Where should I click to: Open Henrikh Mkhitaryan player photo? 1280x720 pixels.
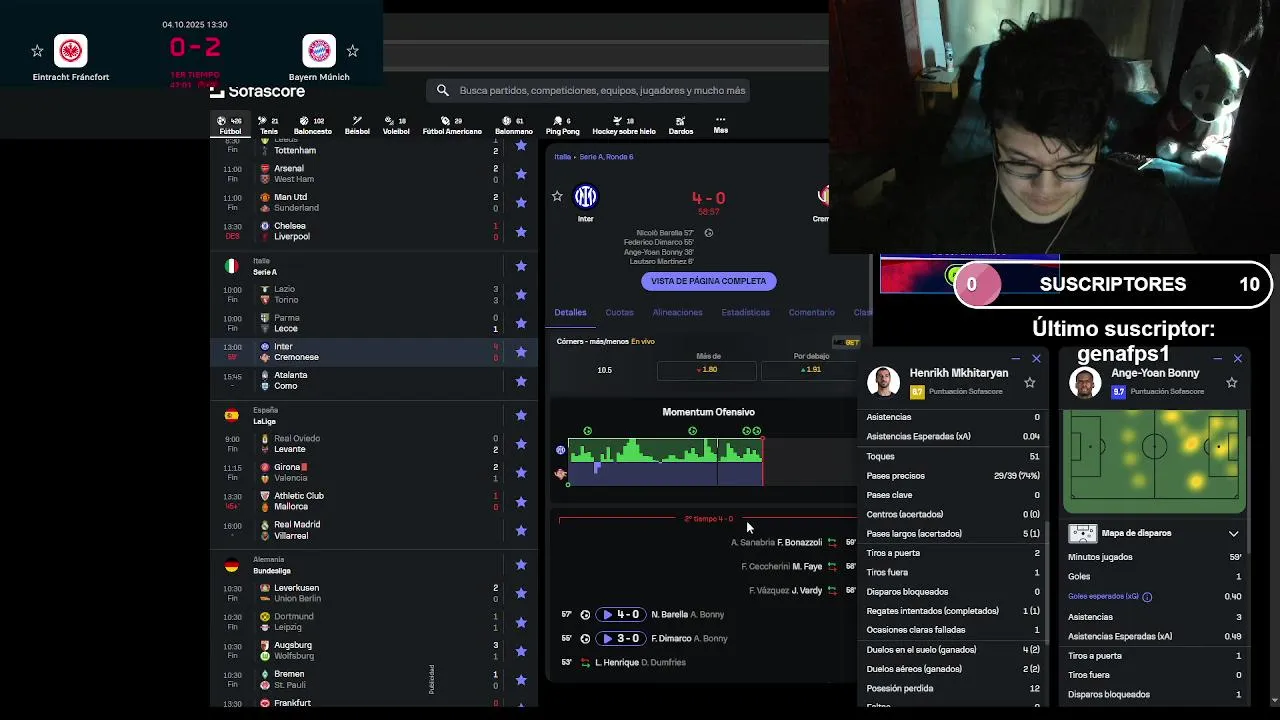(x=883, y=382)
